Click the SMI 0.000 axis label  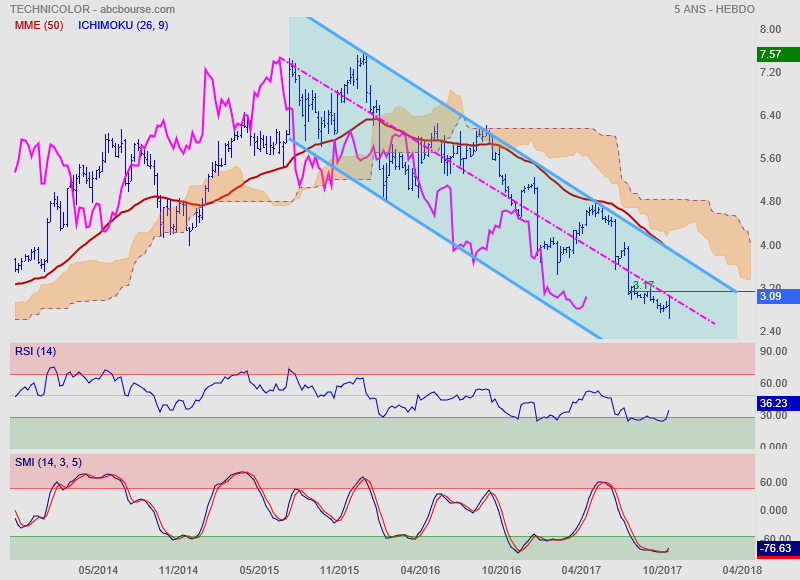(x=773, y=510)
